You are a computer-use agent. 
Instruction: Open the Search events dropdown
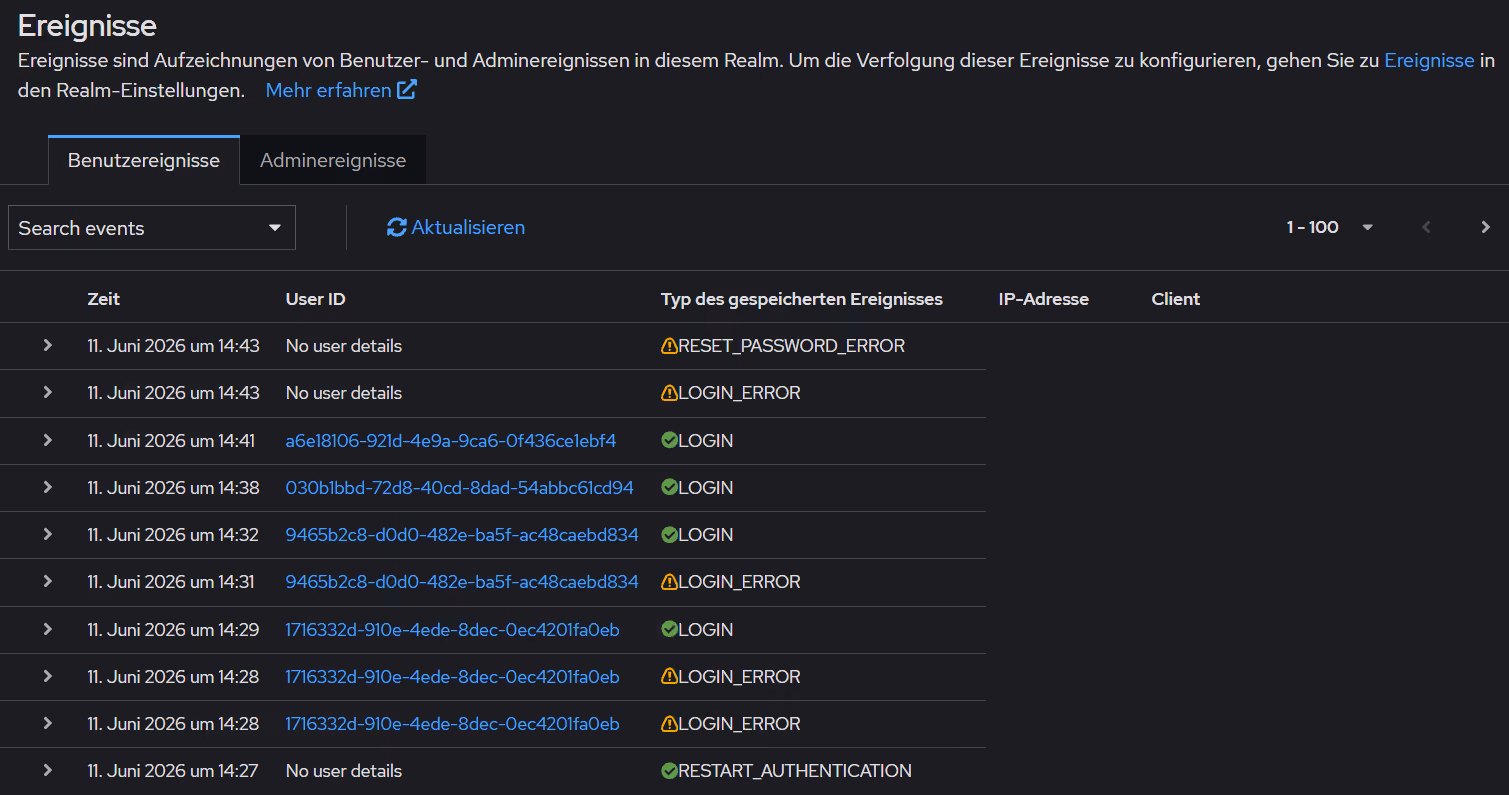click(152, 228)
